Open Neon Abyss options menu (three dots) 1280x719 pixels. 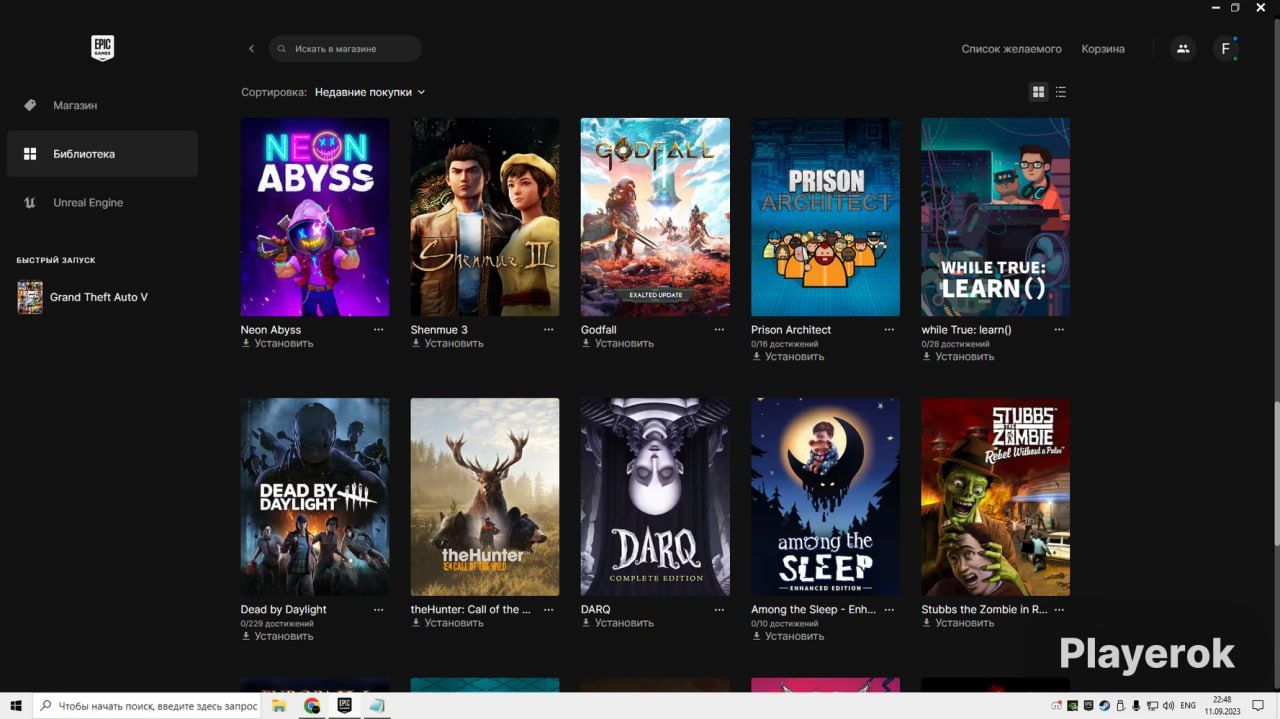(379, 329)
